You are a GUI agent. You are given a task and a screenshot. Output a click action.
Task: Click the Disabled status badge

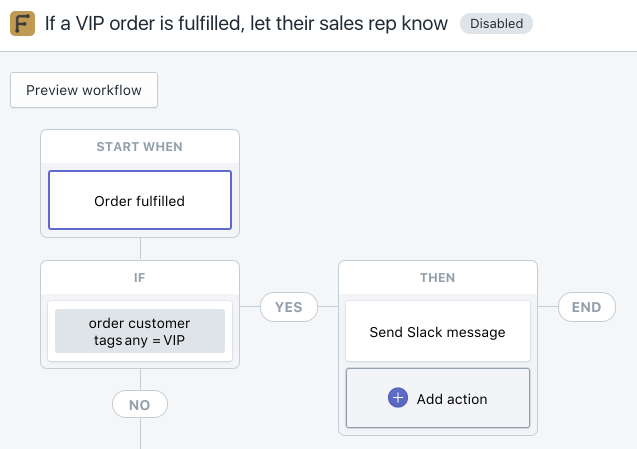(x=496, y=23)
